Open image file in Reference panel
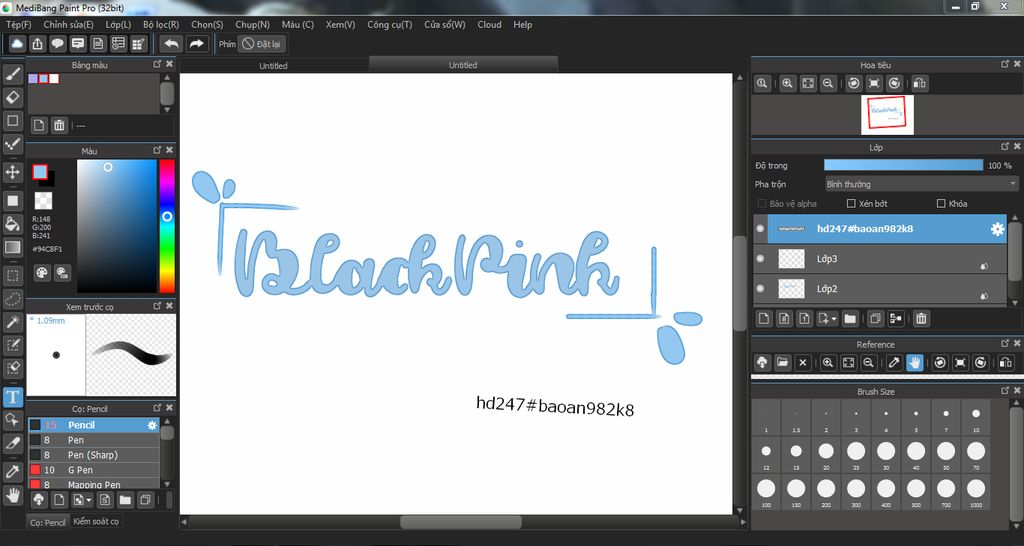 (782, 362)
